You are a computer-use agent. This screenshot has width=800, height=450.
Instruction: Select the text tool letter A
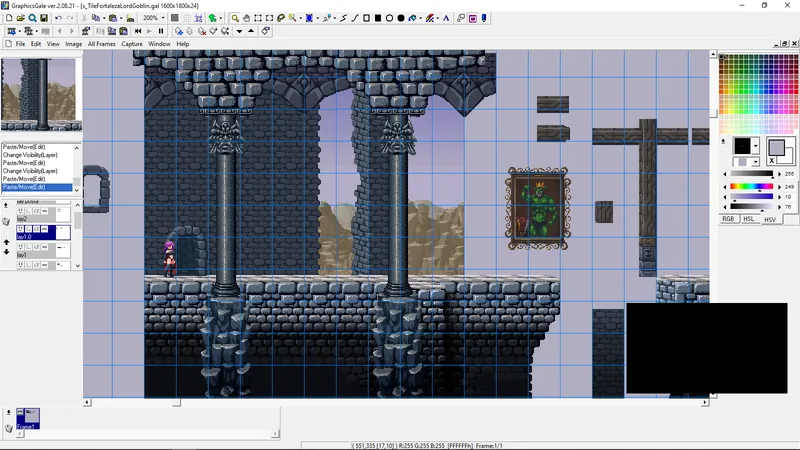446,18
